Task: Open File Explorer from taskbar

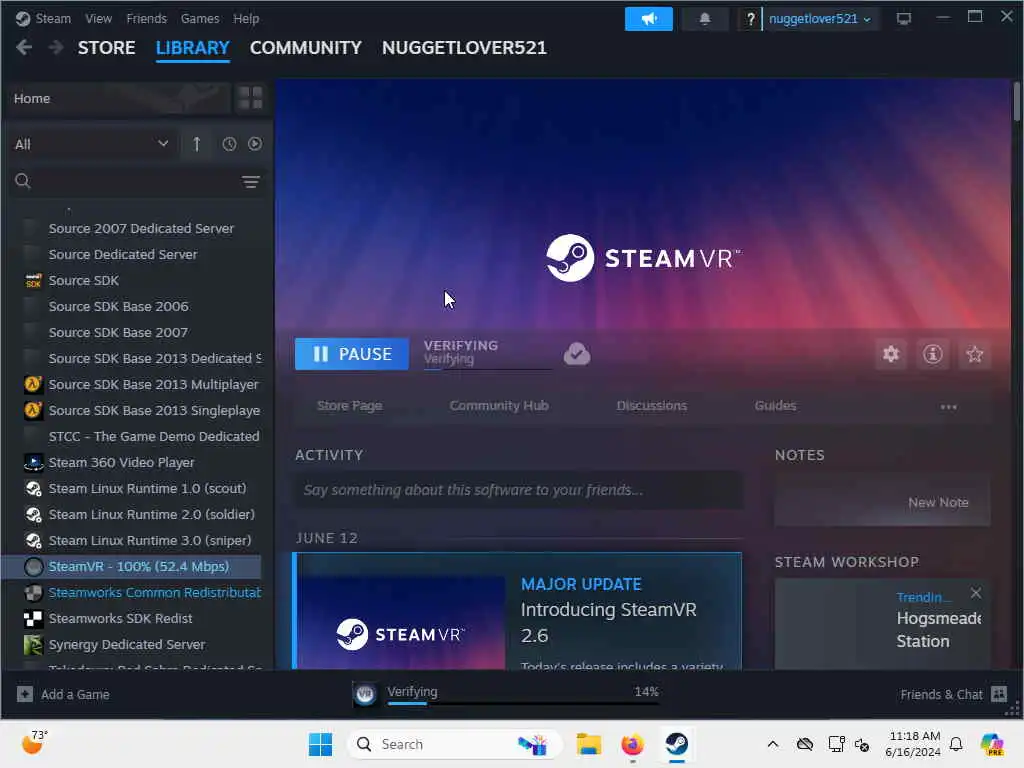Action: click(588, 744)
